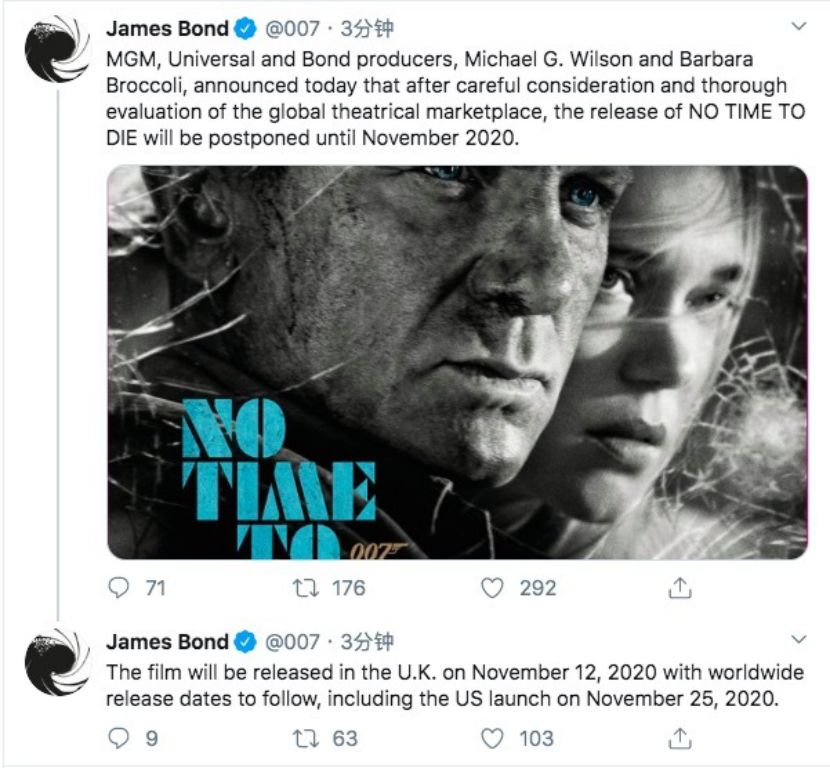Click reply icon on the first tweet
Image resolution: width=830 pixels, height=768 pixels.
[x=119, y=588]
